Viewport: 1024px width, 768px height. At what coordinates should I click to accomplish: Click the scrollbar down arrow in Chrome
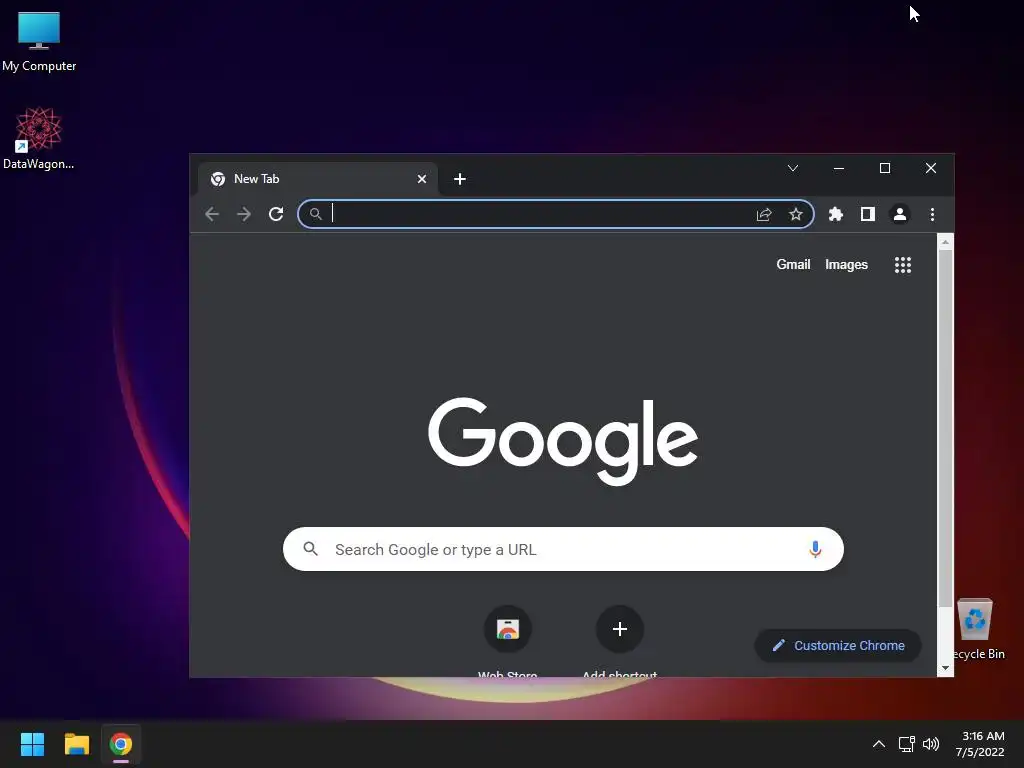click(945, 668)
